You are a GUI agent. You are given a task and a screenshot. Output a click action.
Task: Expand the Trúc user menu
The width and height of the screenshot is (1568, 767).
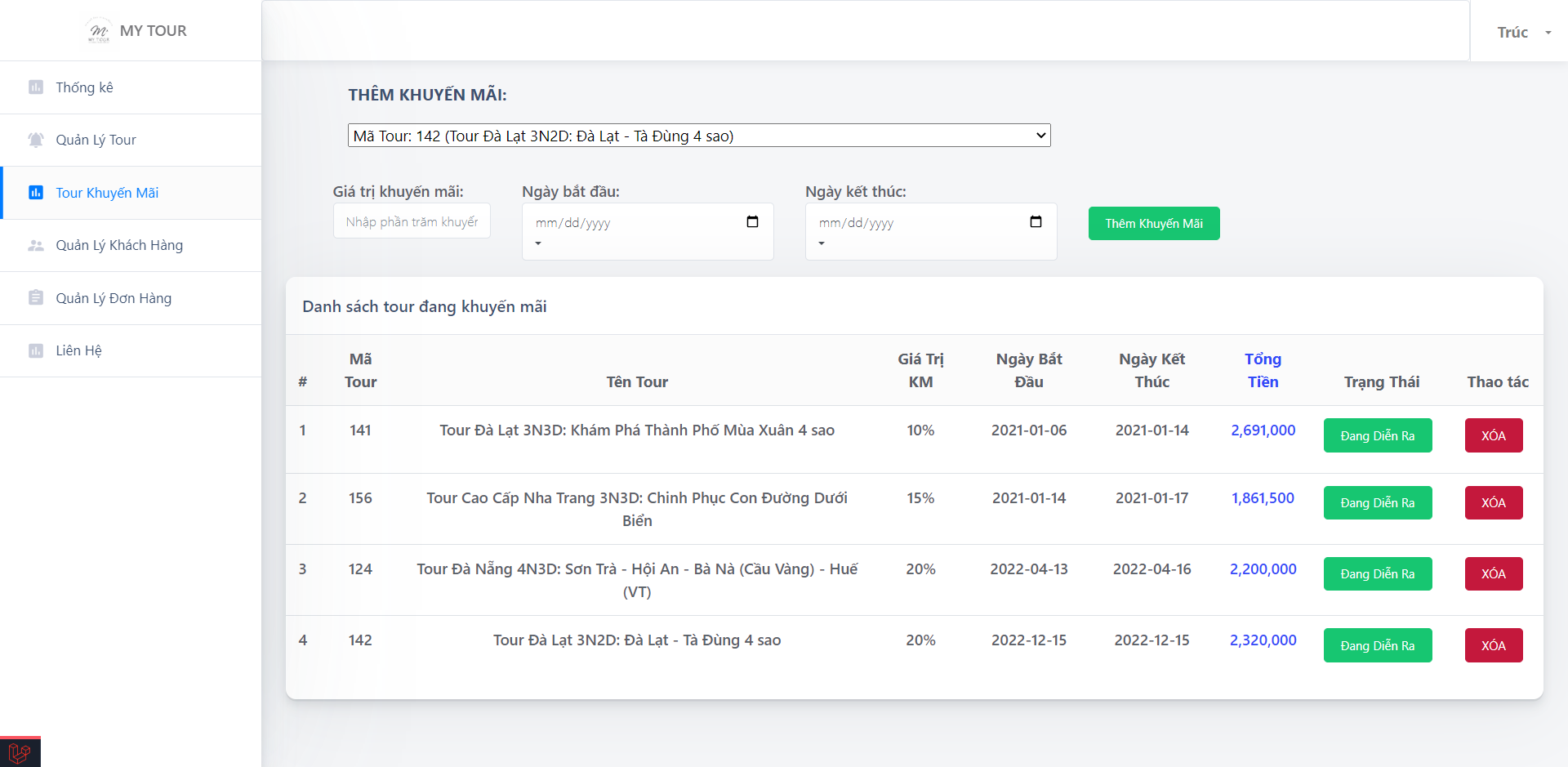1523,32
